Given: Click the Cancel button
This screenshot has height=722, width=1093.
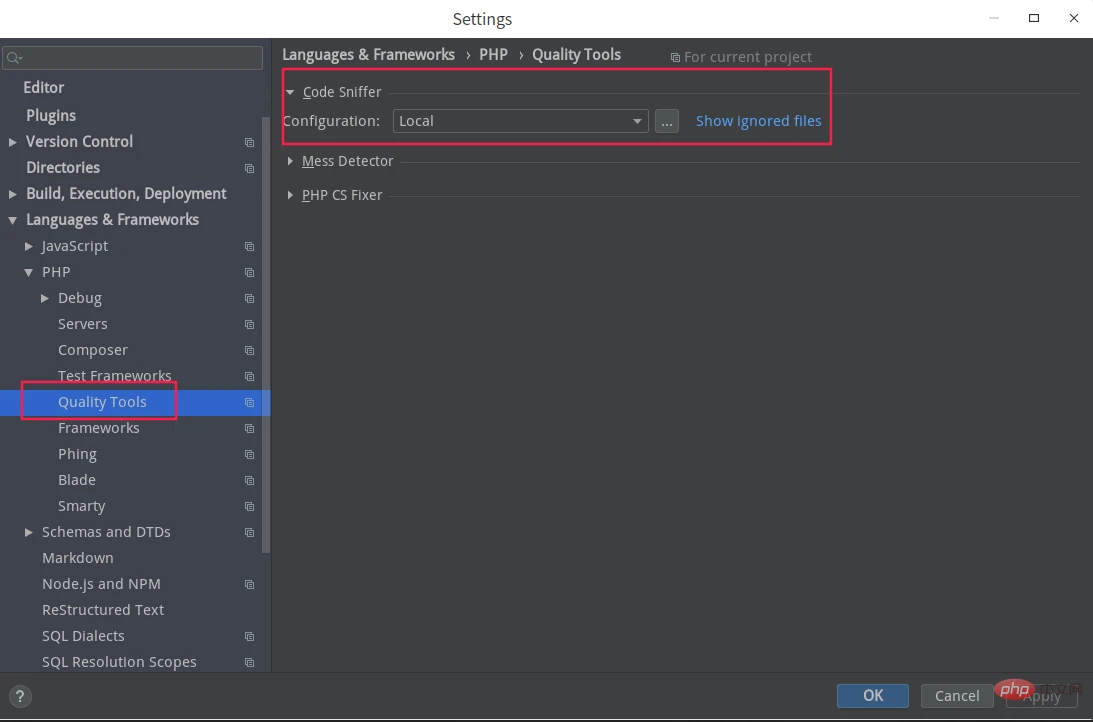Looking at the screenshot, I should point(956,696).
